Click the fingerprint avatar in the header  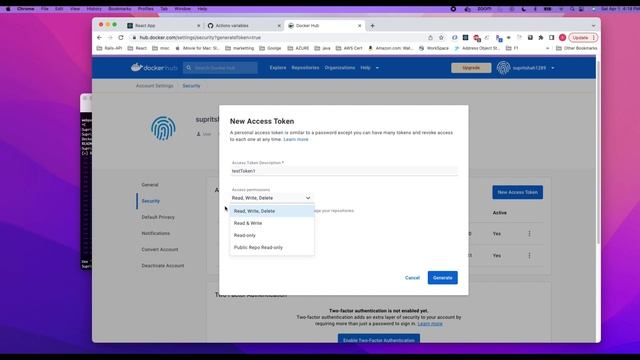point(503,68)
